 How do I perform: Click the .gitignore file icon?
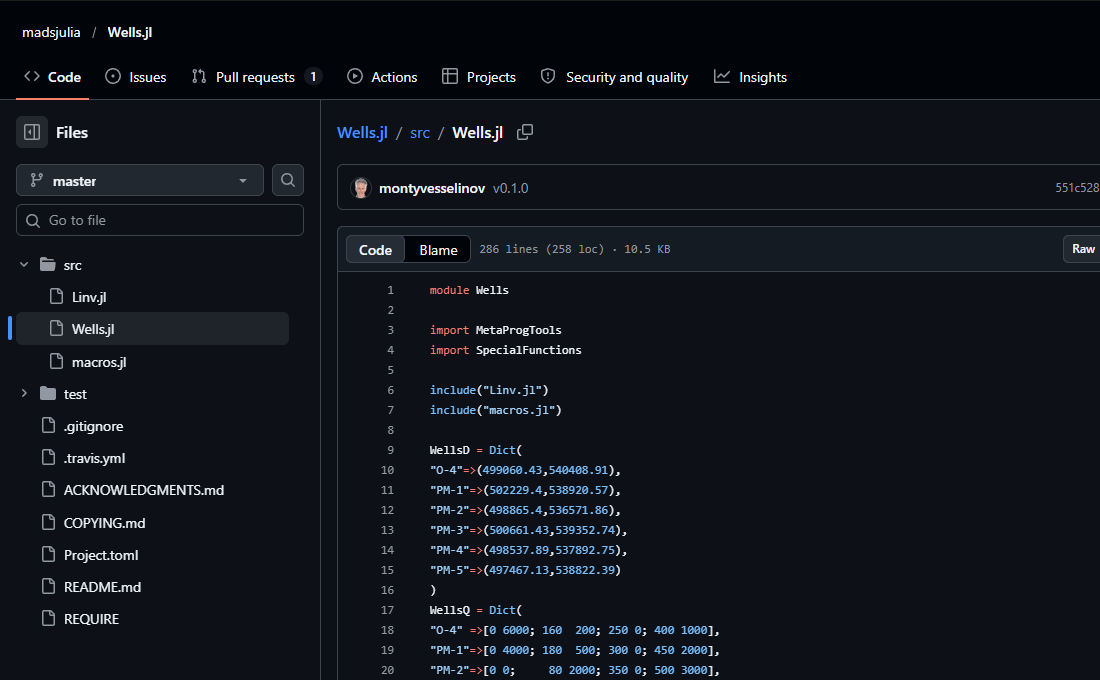tap(48, 425)
